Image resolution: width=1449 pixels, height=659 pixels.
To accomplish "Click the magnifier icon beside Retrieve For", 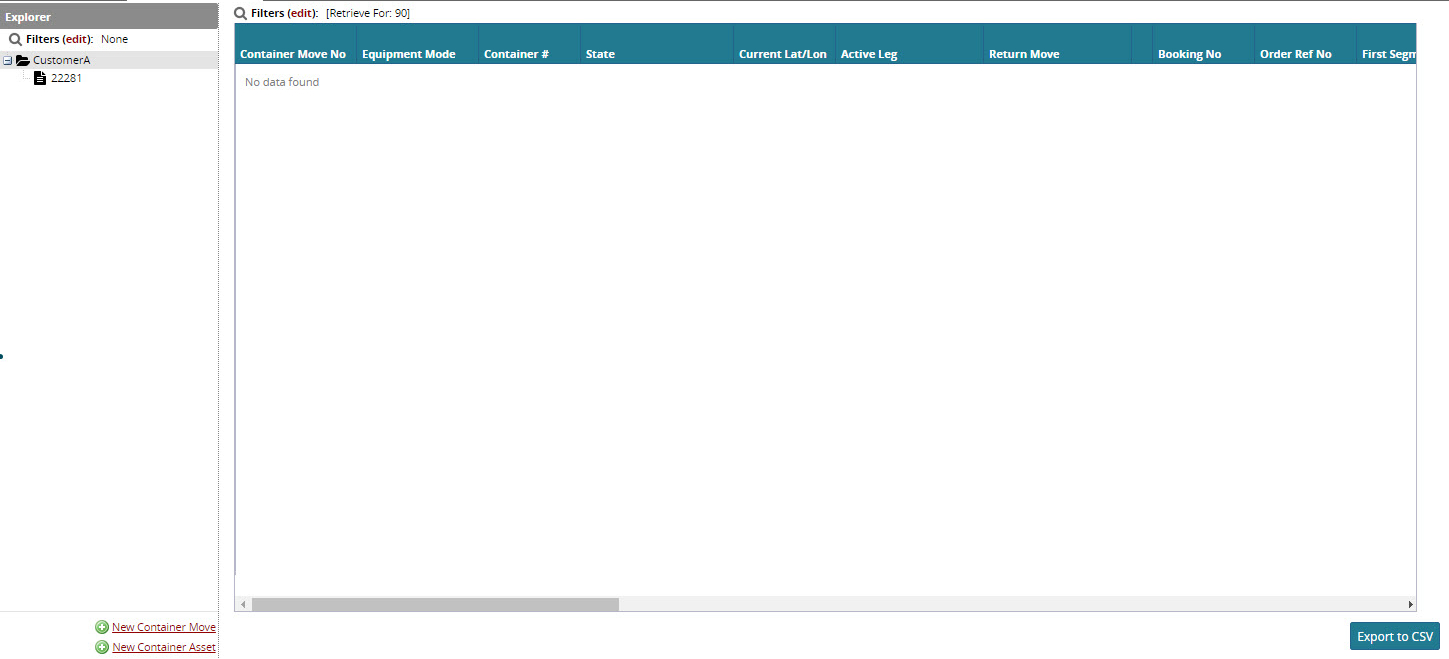I will pyautogui.click(x=240, y=14).
